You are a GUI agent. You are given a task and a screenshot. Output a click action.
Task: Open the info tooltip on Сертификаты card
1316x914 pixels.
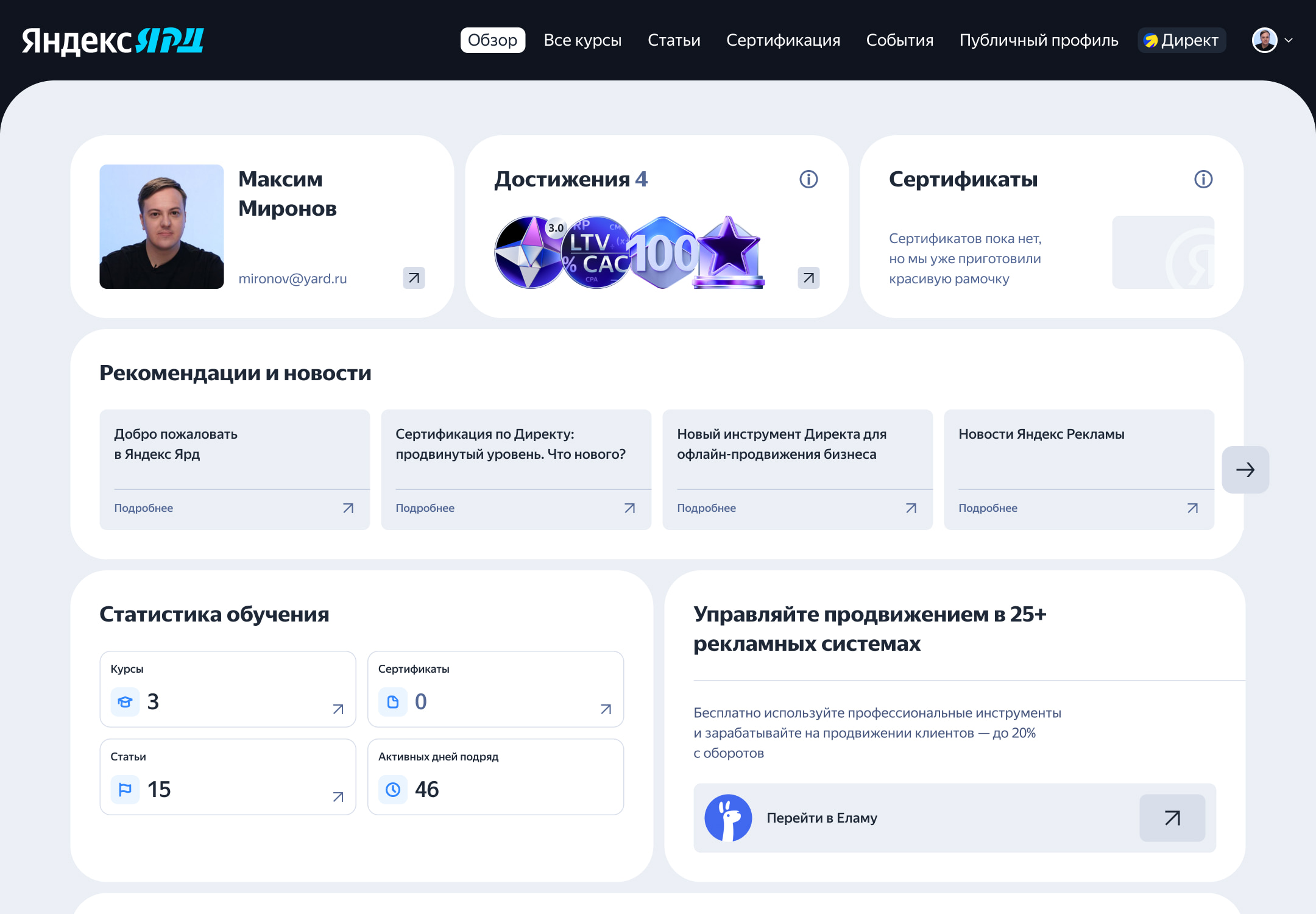tap(1203, 179)
